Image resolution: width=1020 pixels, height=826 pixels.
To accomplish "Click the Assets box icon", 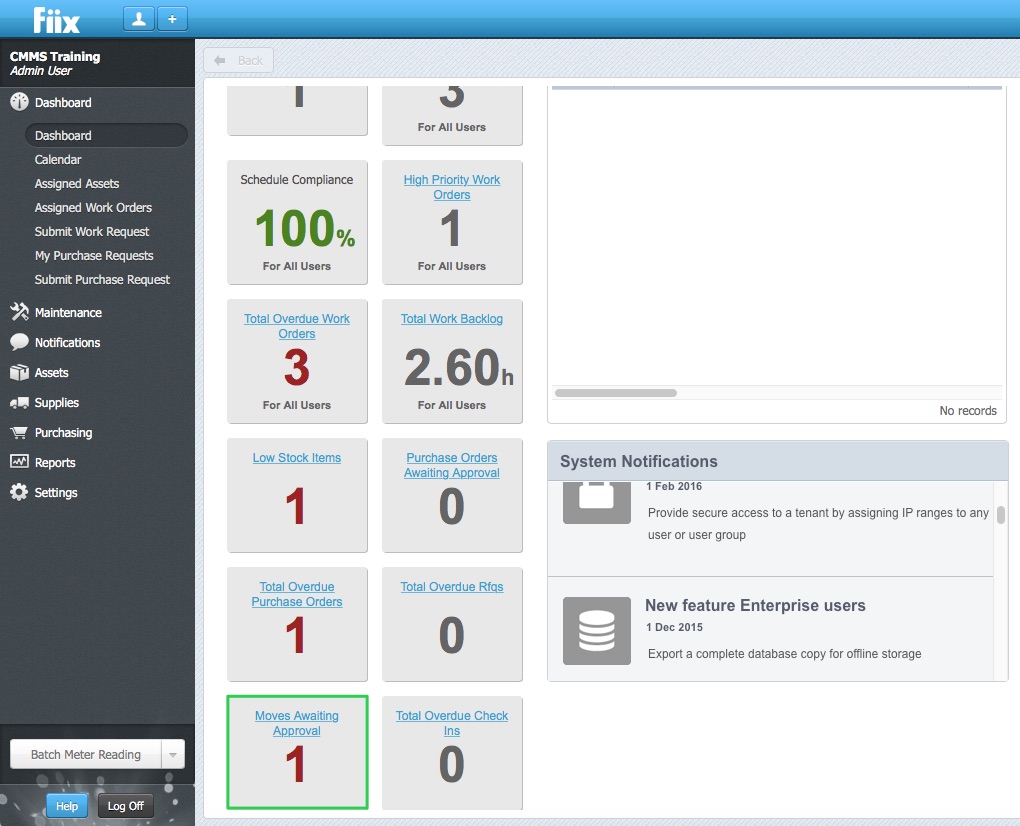I will 19,373.
